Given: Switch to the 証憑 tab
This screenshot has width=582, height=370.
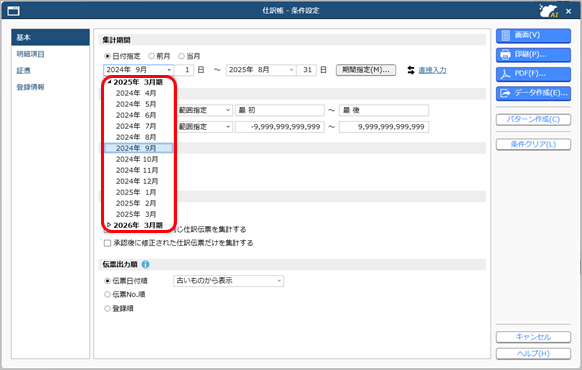Looking at the screenshot, I should click(x=23, y=71).
